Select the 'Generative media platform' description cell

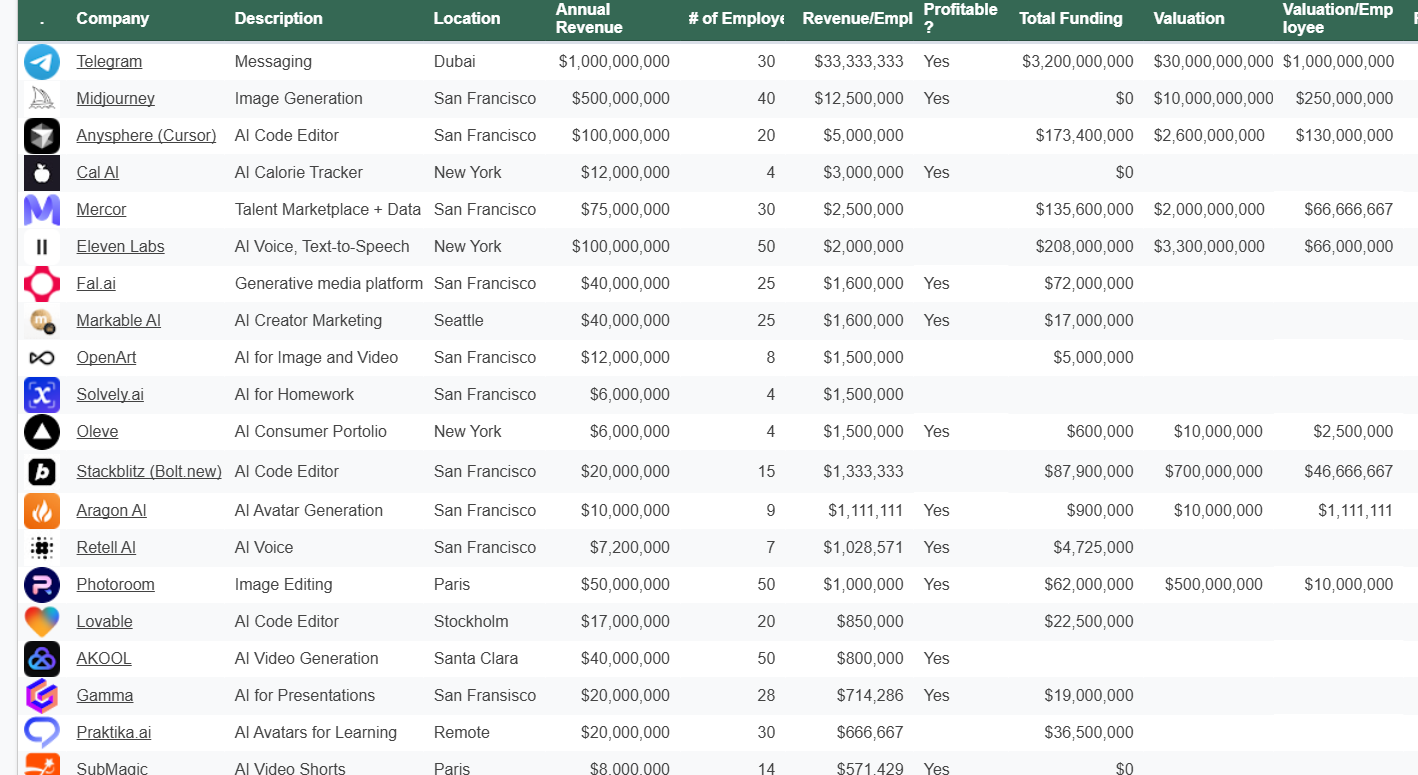329,284
